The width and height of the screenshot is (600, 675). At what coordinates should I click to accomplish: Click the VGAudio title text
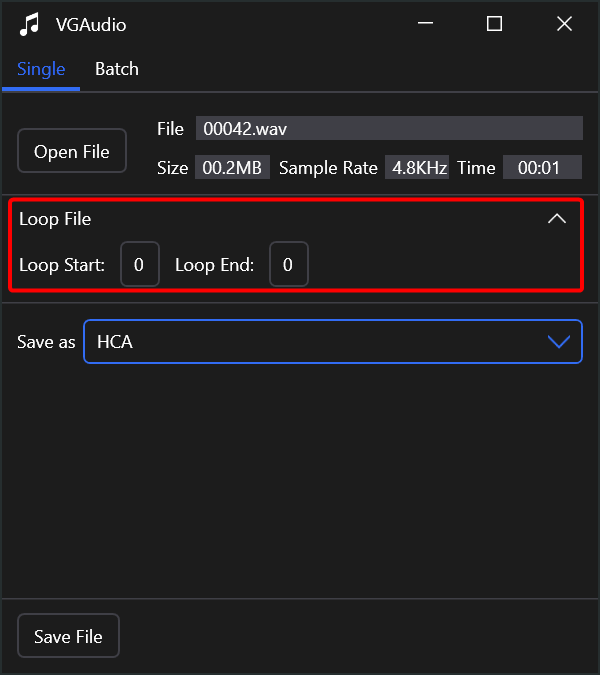pos(91,25)
